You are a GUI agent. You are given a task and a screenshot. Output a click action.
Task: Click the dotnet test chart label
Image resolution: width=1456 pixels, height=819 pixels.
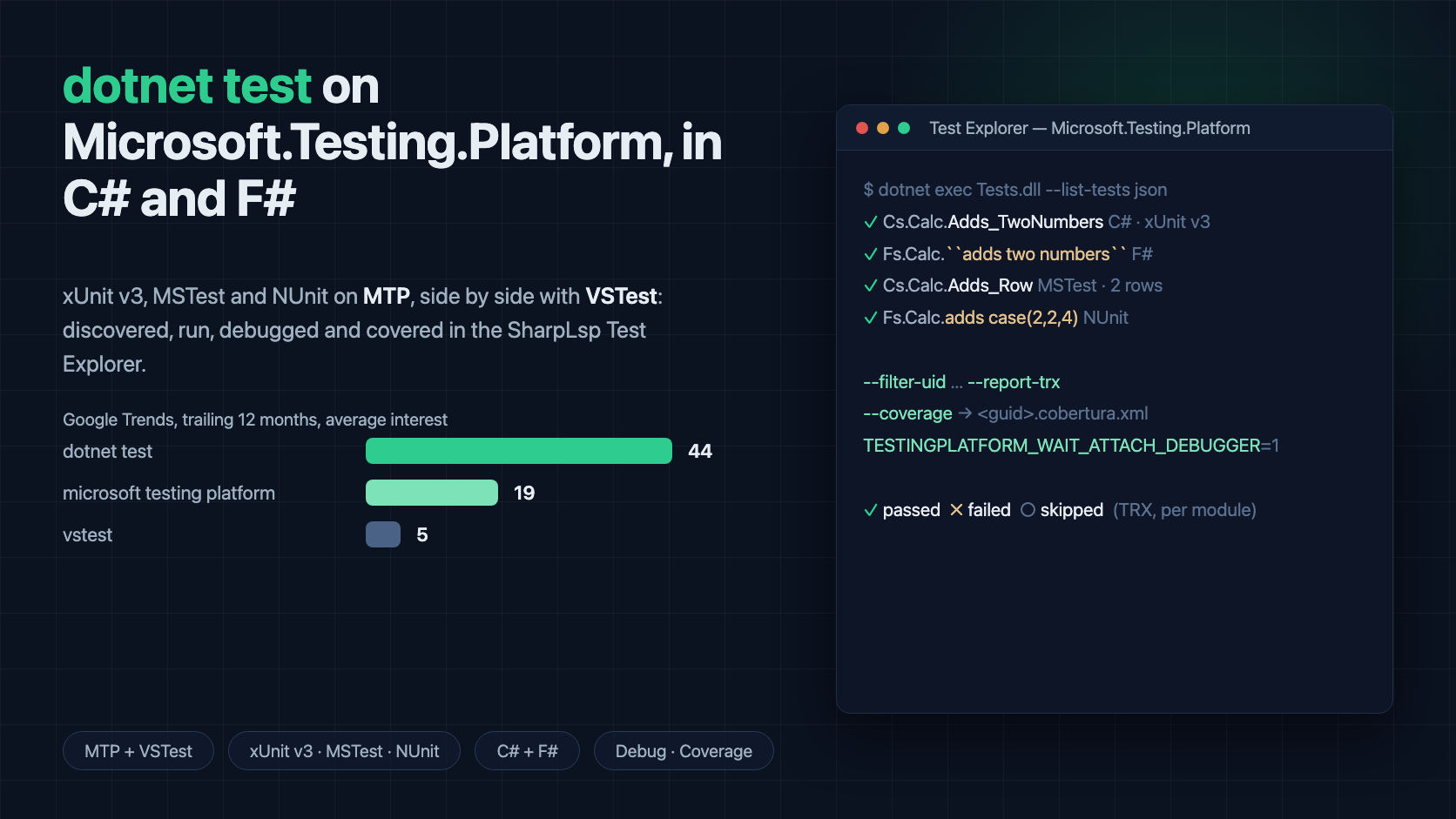(x=107, y=451)
